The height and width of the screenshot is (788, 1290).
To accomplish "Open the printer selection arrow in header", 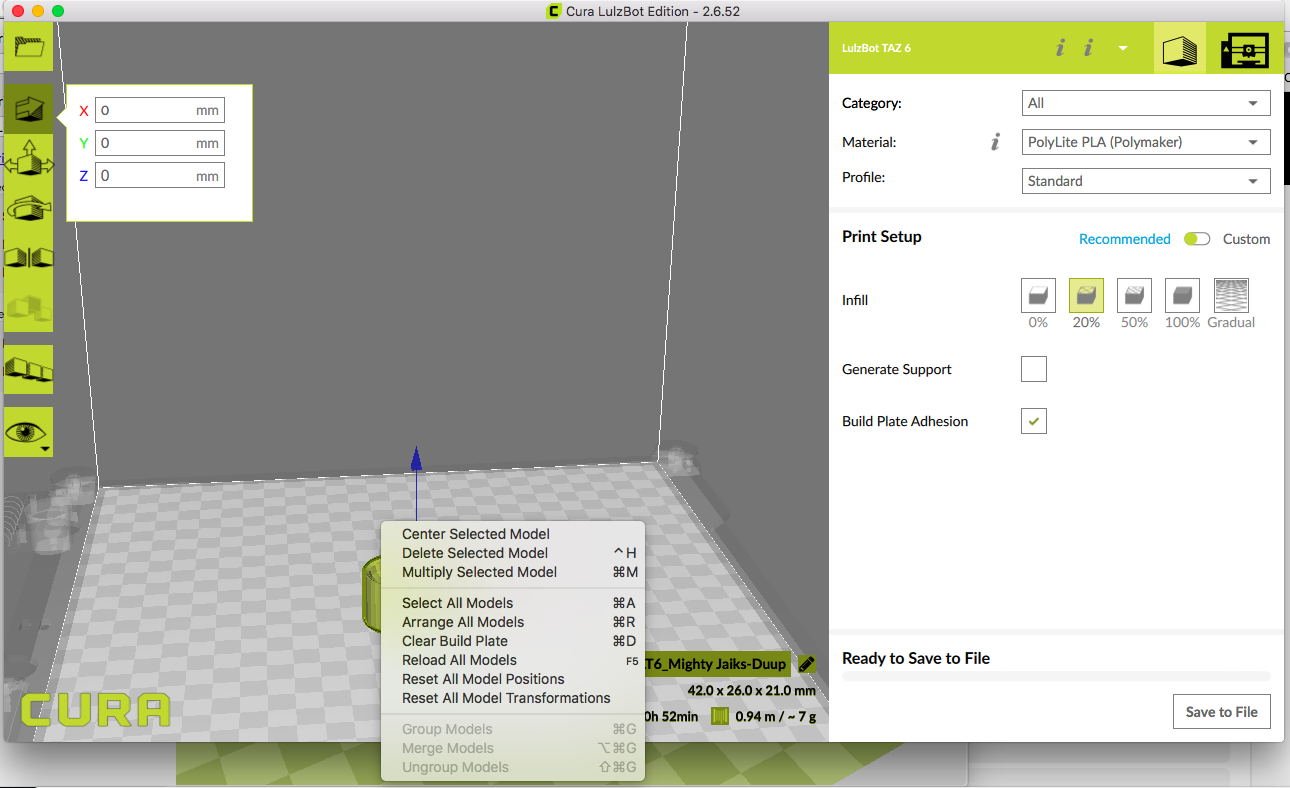I will click(x=1123, y=48).
